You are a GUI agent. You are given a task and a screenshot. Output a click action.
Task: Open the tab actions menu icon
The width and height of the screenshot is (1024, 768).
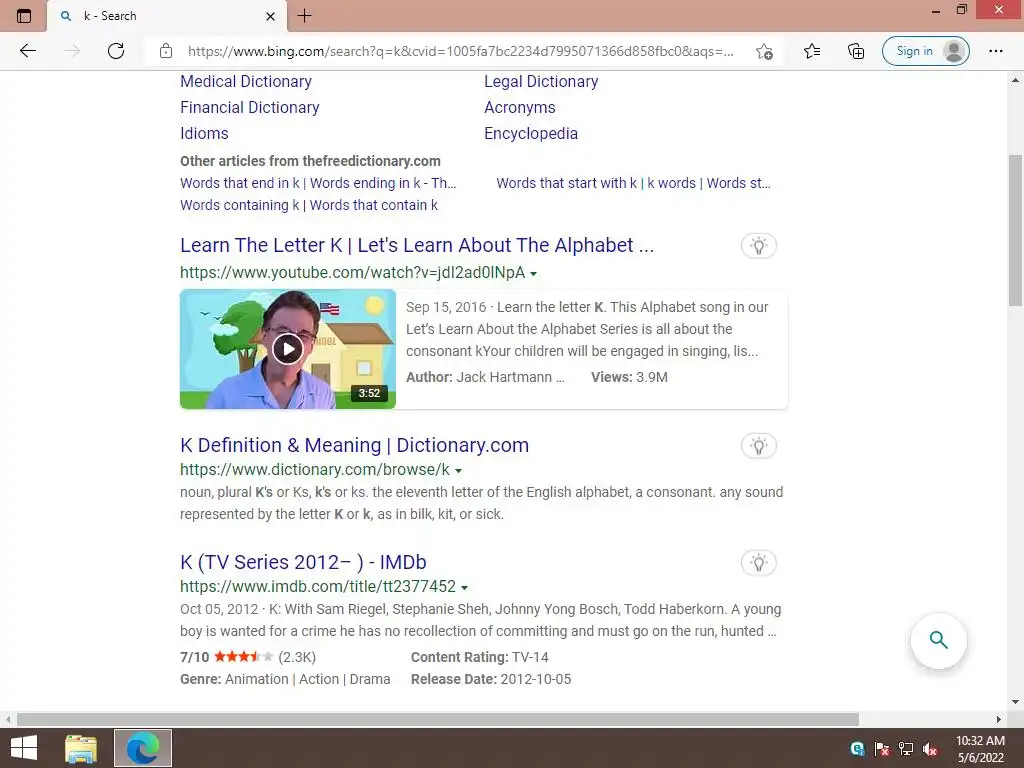tap(24, 16)
